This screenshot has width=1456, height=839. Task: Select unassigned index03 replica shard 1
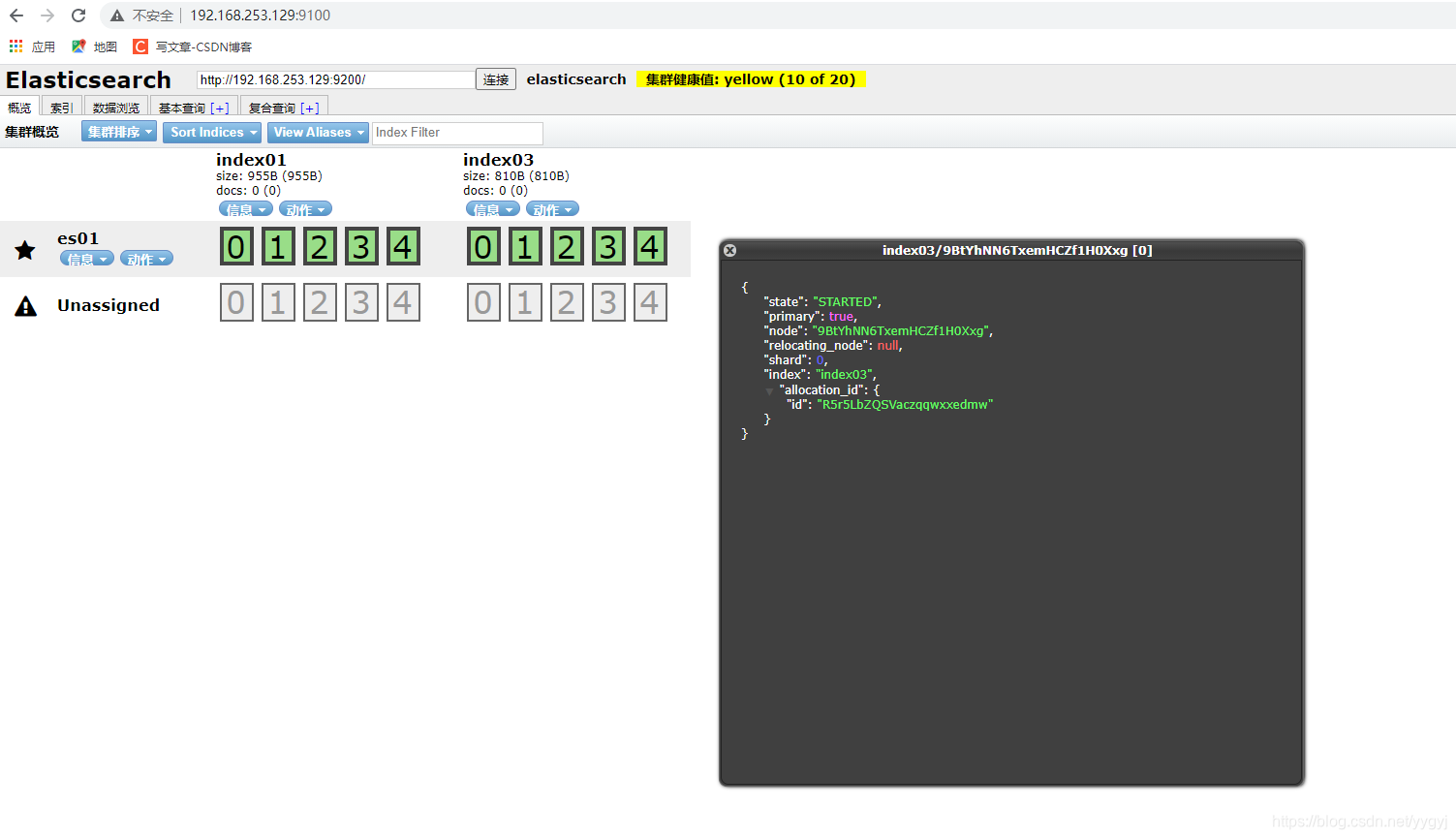tap(525, 302)
